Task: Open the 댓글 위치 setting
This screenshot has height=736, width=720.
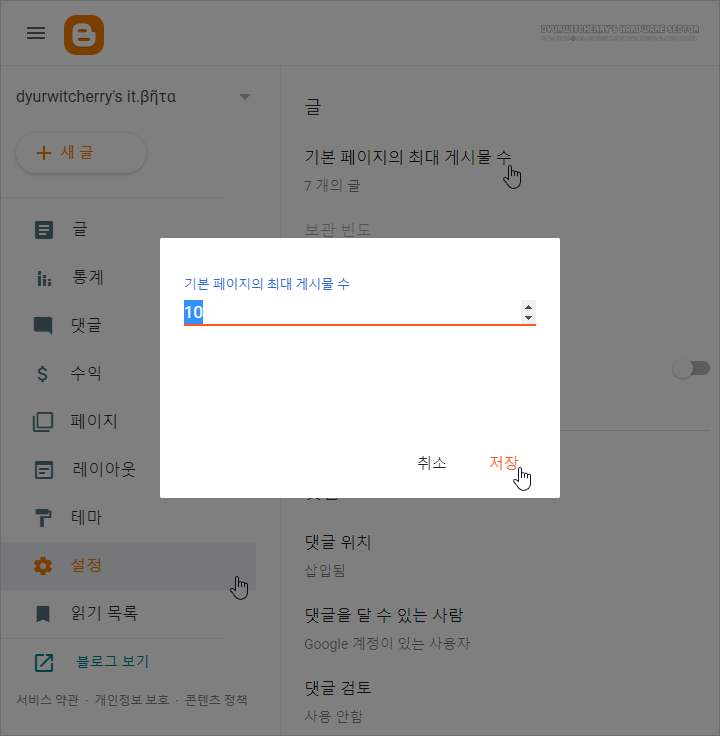Action: click(338, 542)
